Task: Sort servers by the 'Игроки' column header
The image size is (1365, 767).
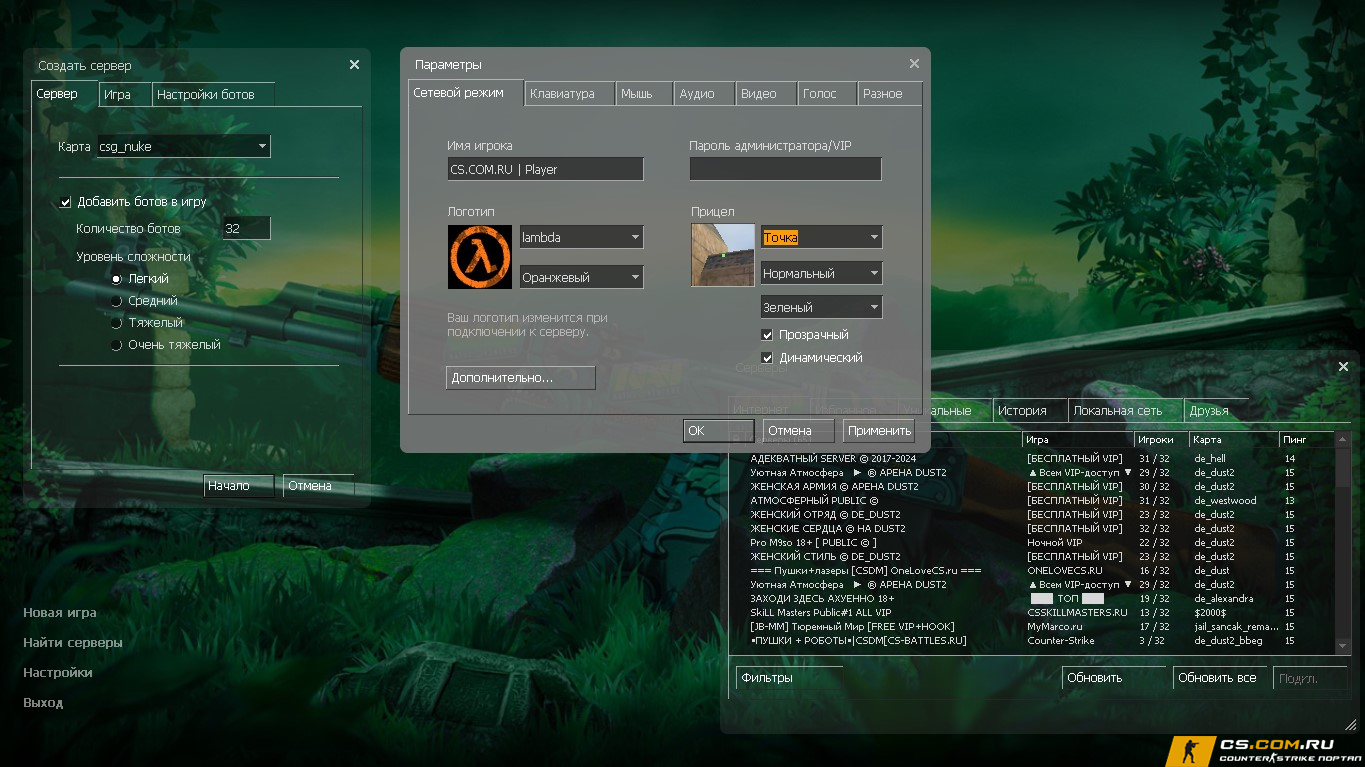Action: 1161,439
